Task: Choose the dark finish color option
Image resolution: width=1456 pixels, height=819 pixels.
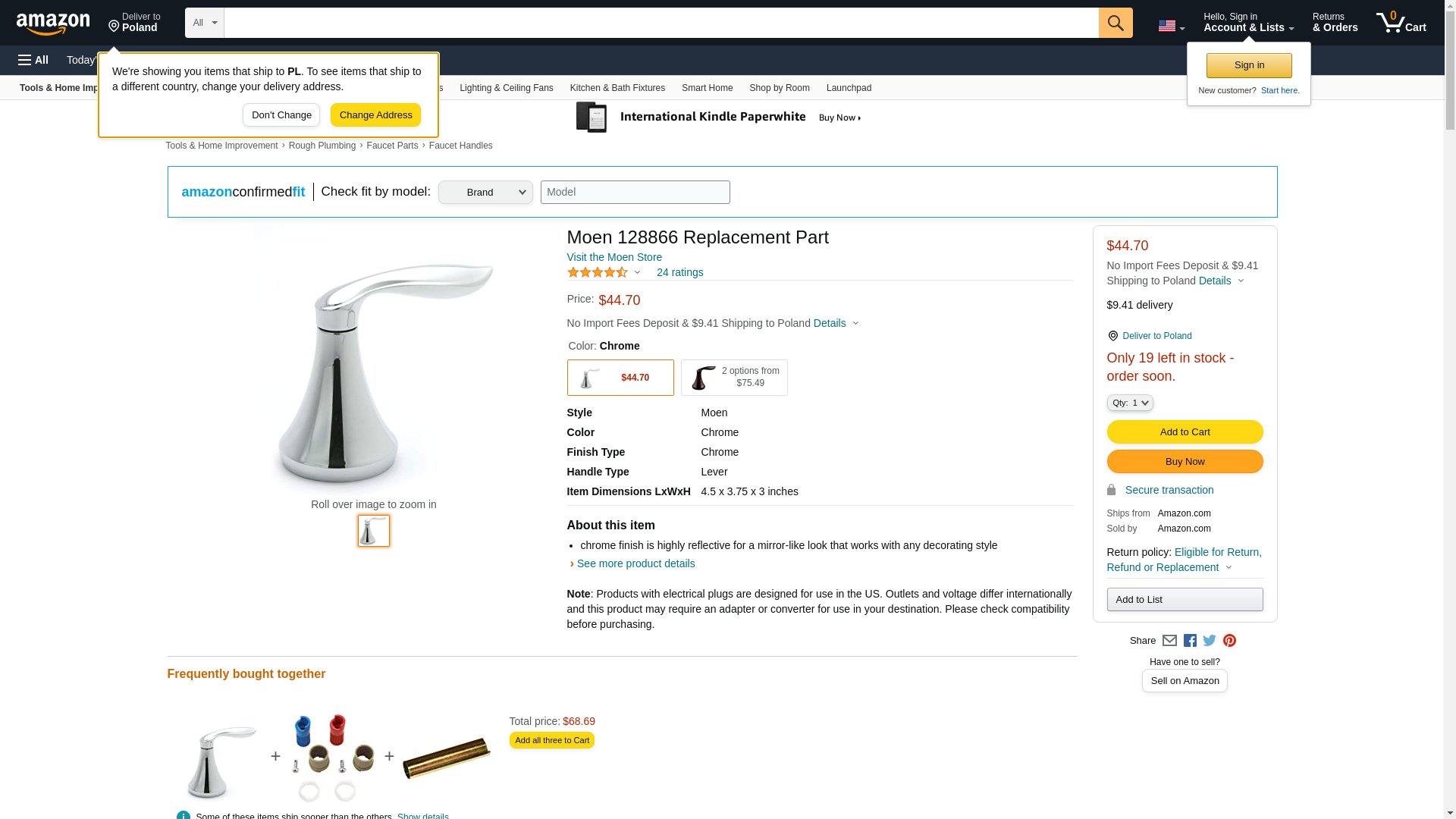Action: click(733, 378)
